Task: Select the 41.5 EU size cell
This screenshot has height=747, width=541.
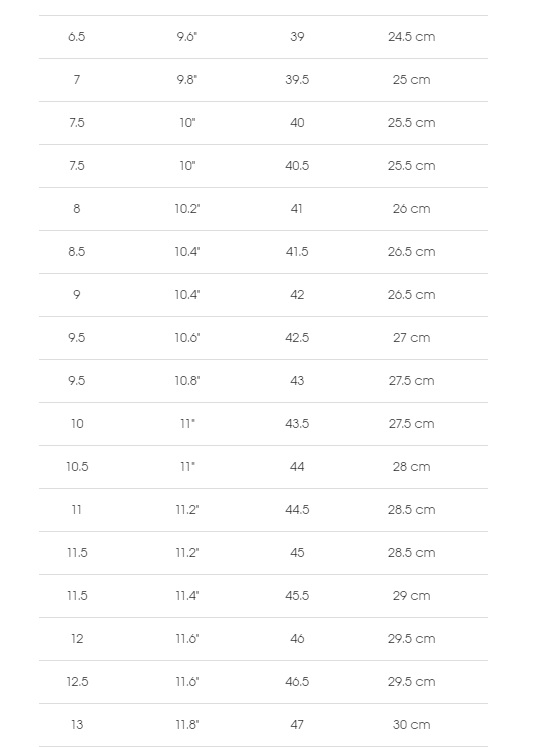Action: [x=297, y=252]
